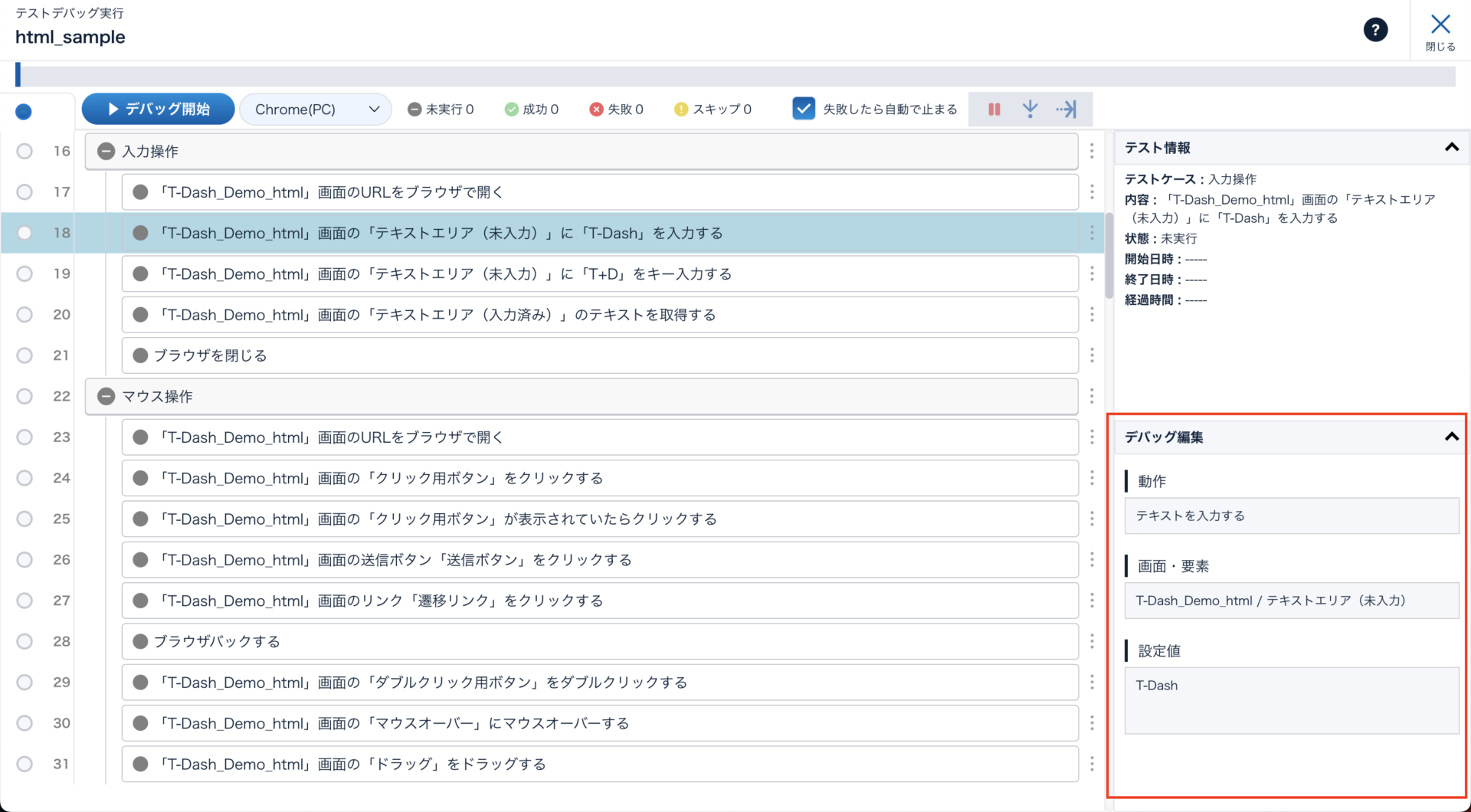The height and width of the screenshot is (812, 1471).
Task: Click the 設定値 text field containing T-Dash
Action: [1291, 700]
